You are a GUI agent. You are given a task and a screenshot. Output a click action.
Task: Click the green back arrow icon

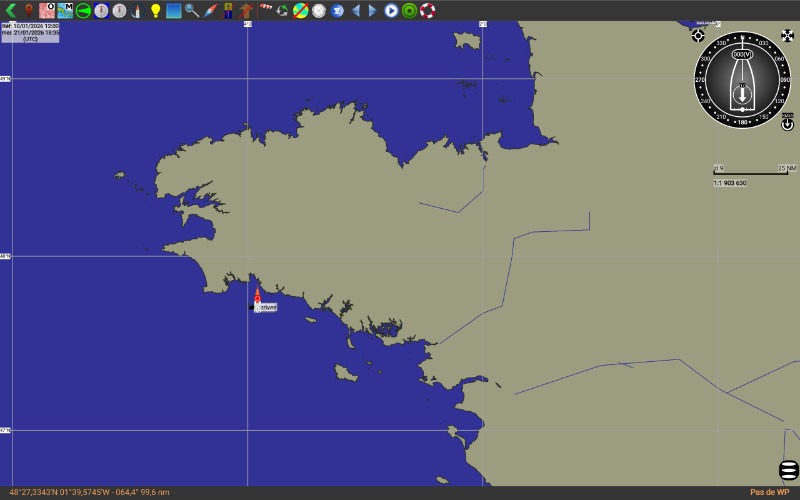tap(11, 10)
